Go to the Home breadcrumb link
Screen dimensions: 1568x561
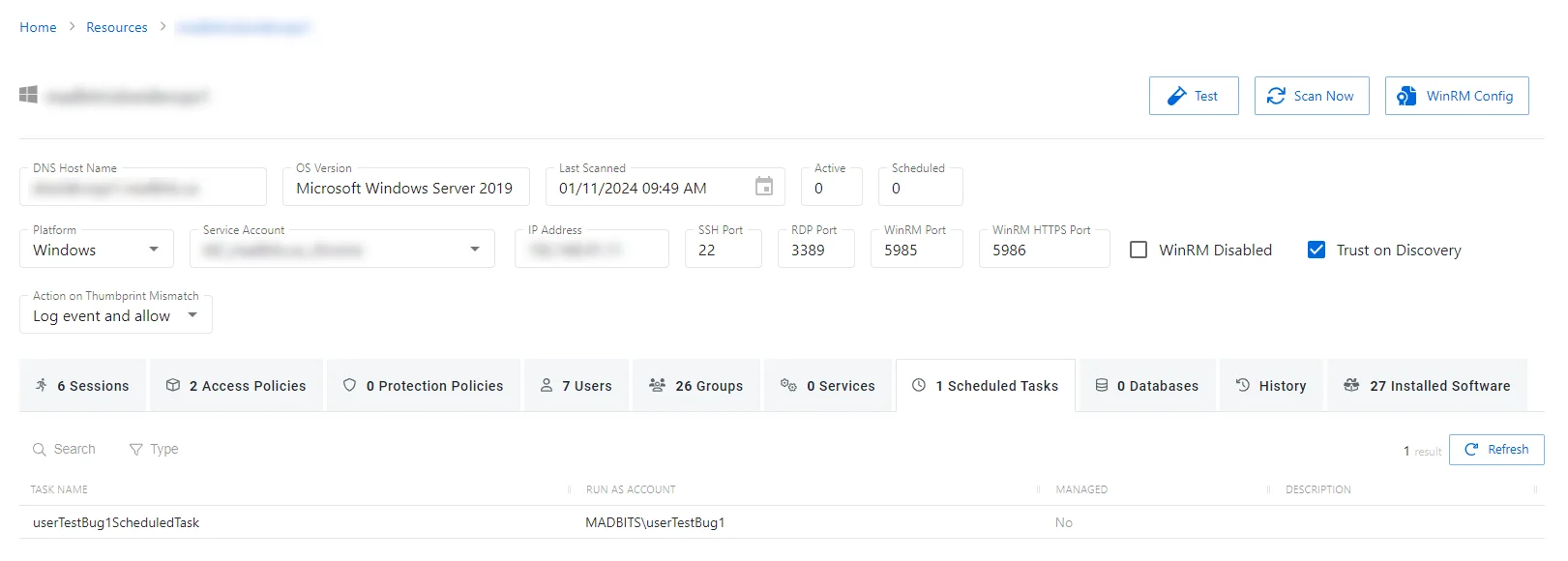pos(38,27)
